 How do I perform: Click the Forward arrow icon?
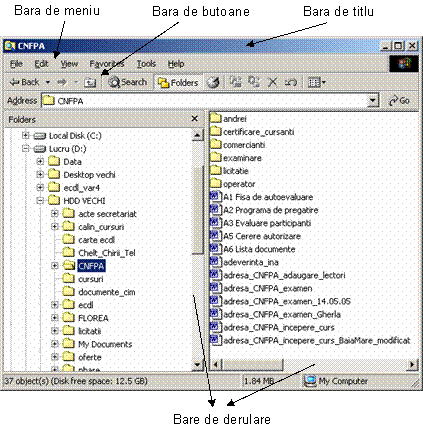[62, 82]
